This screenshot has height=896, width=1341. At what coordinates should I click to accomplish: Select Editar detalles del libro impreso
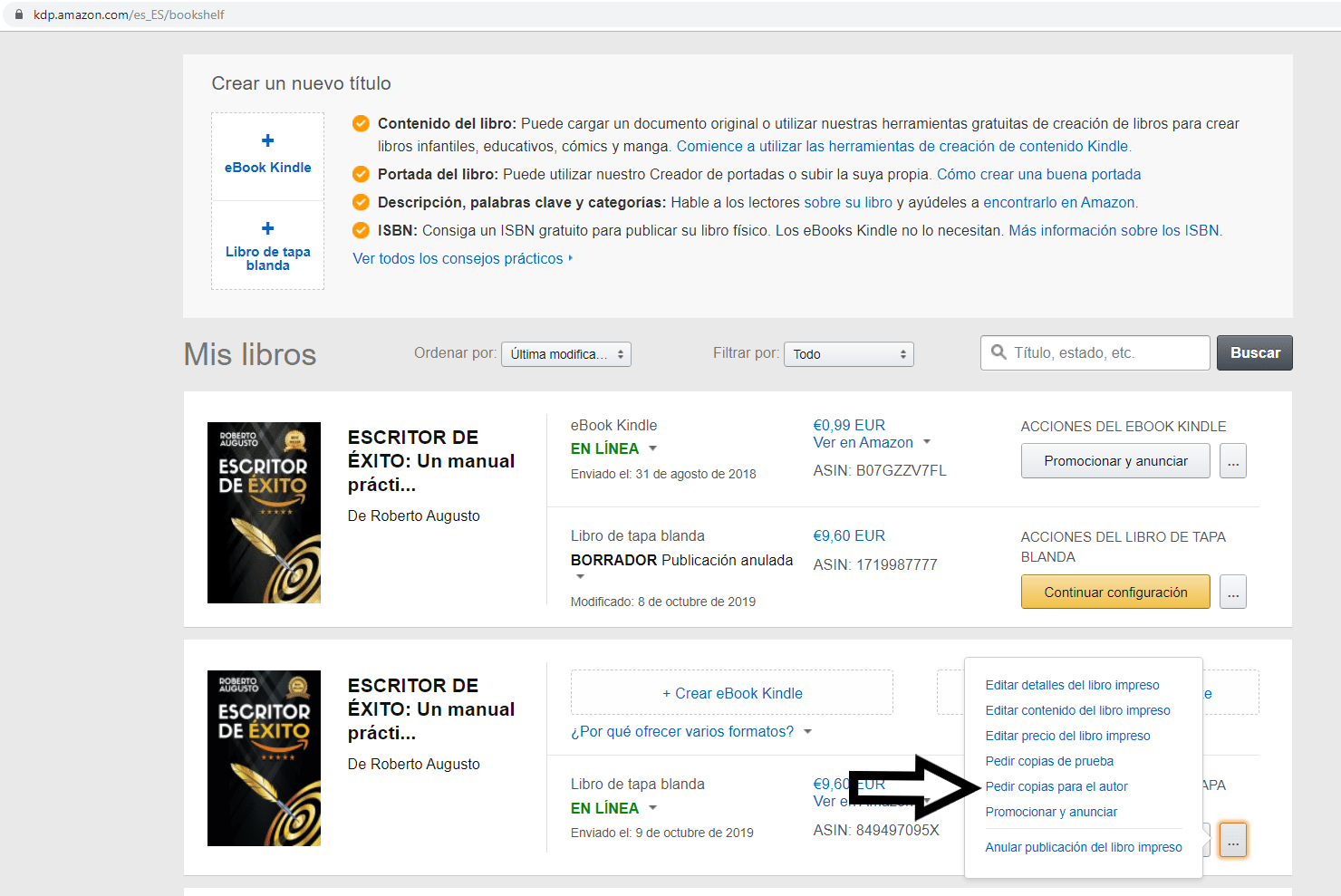click(1072, 685)
